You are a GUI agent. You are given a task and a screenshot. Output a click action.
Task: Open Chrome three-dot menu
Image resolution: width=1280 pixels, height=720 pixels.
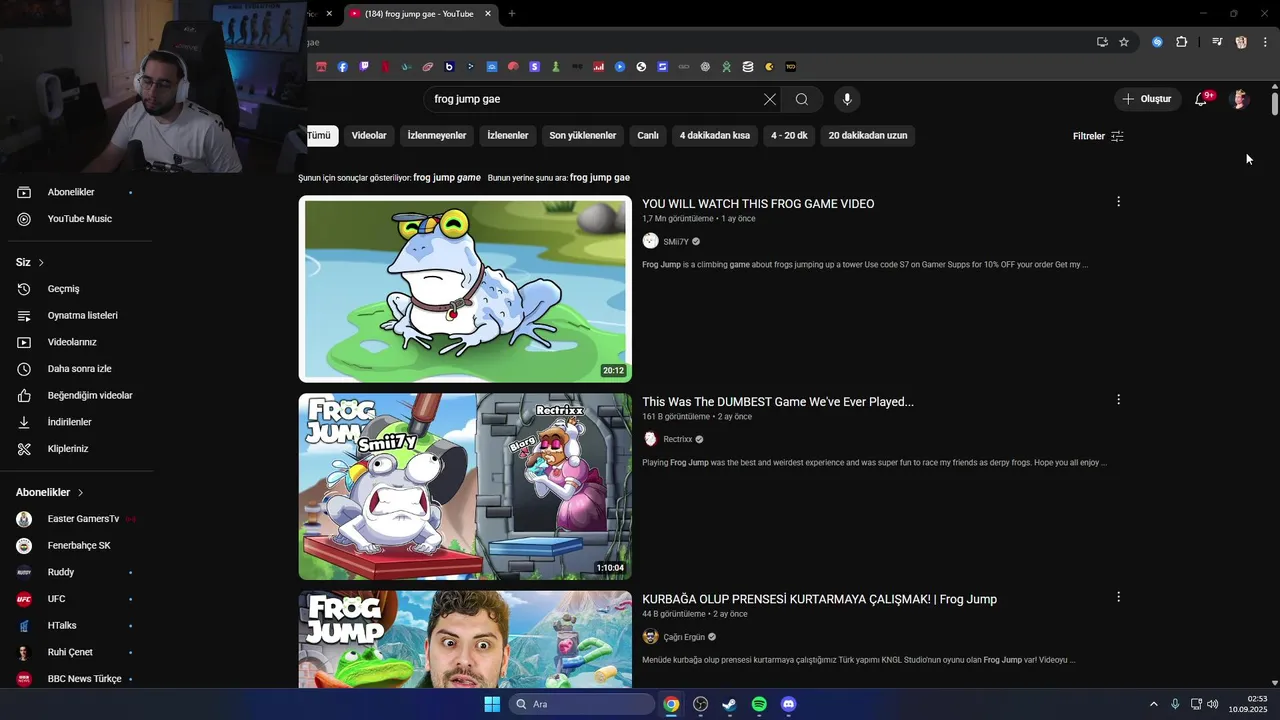point(1265,42)
